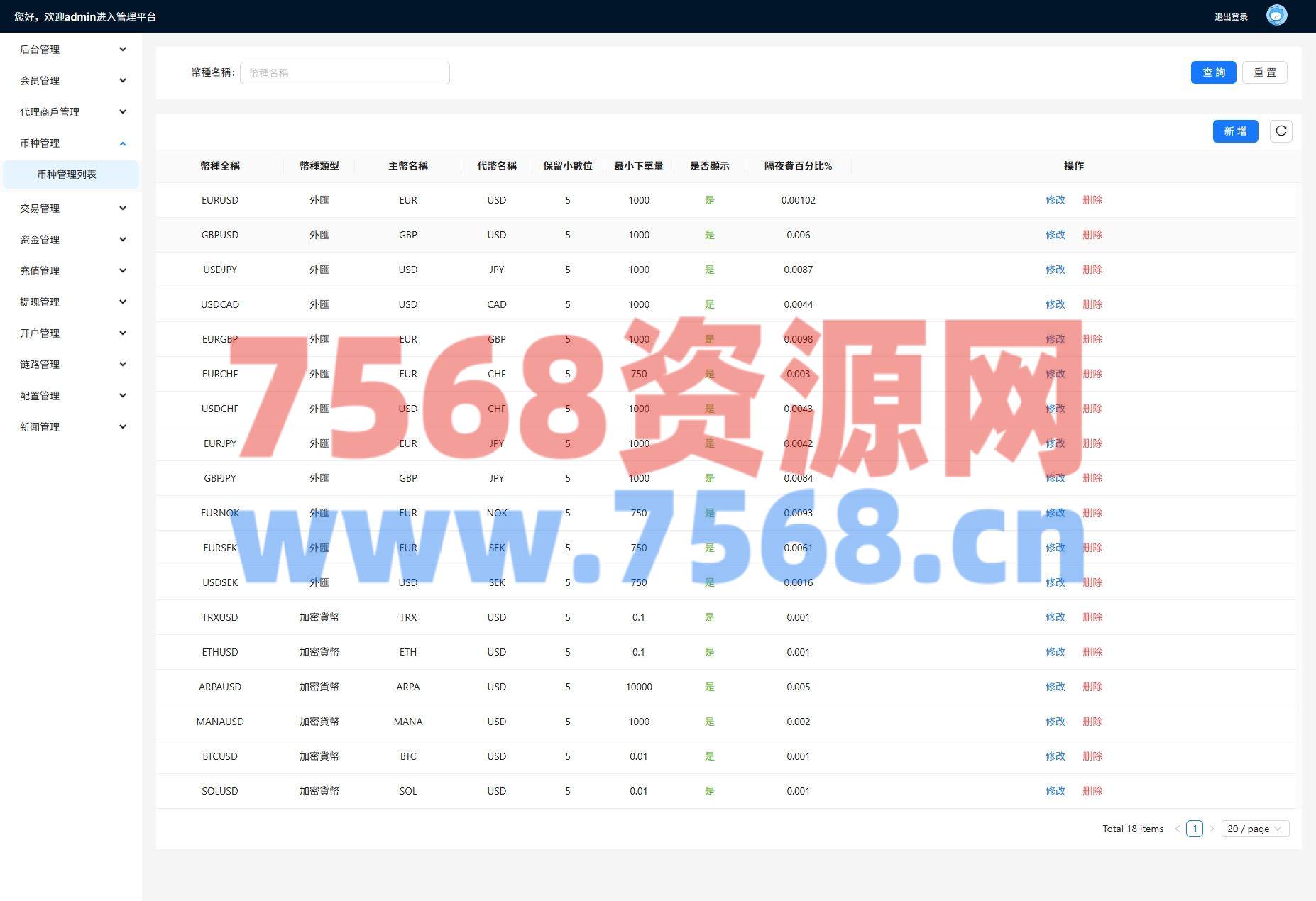Click the user avatar icon in header
The height and width of the screenshot is (901, 1316).
click(1276, 16)
